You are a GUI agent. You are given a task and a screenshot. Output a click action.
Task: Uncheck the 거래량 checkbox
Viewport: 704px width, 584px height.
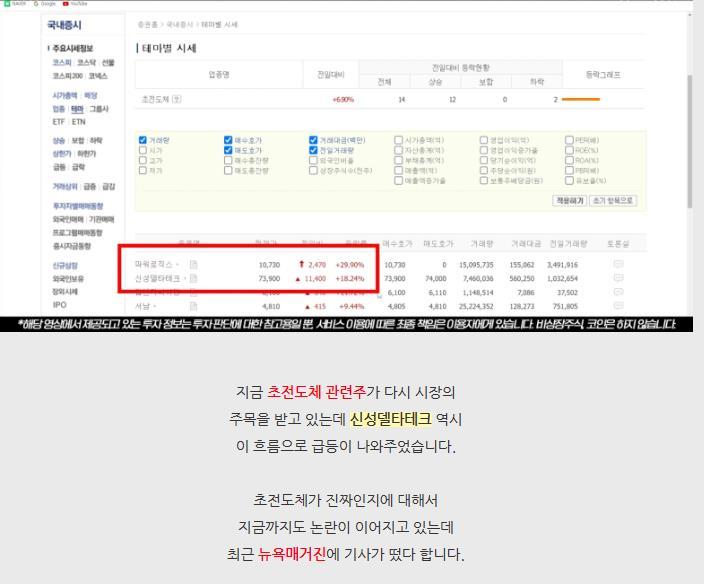coord(143,140)
